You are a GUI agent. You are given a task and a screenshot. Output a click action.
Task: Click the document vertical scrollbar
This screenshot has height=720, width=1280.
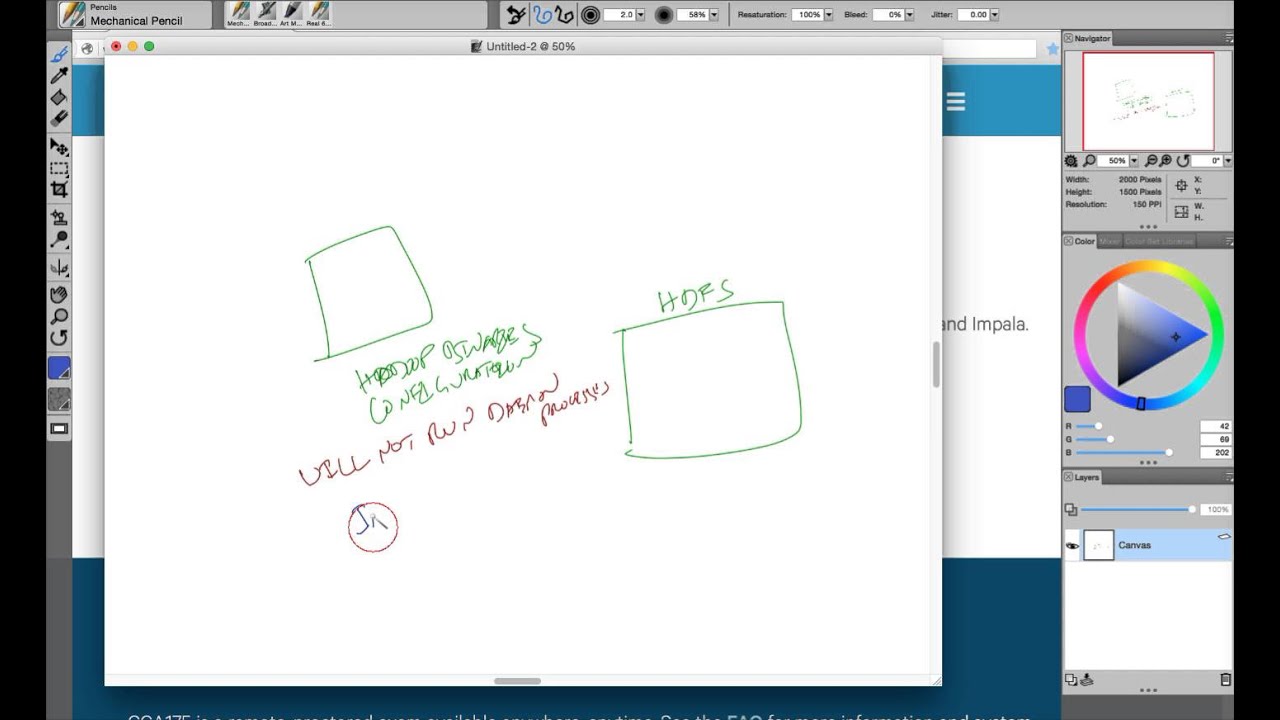click(x=936, y=364)
